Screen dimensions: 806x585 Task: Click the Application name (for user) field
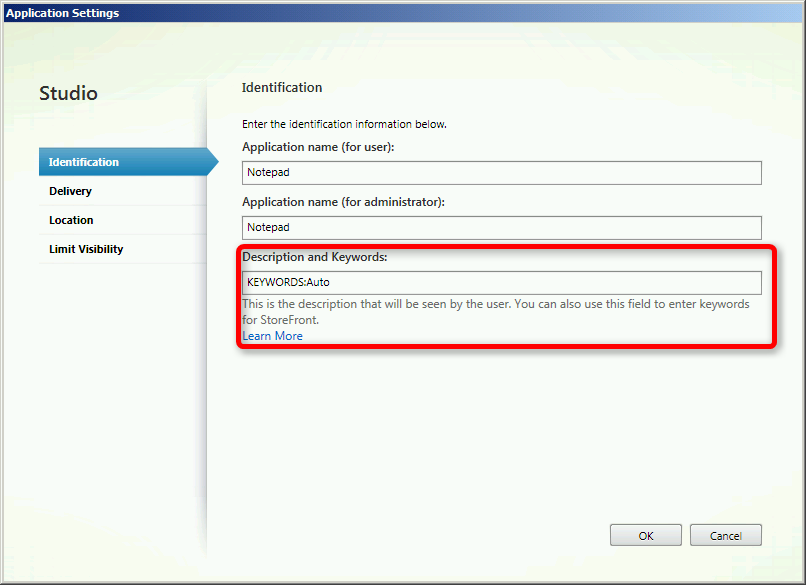(x=502, y=173)
